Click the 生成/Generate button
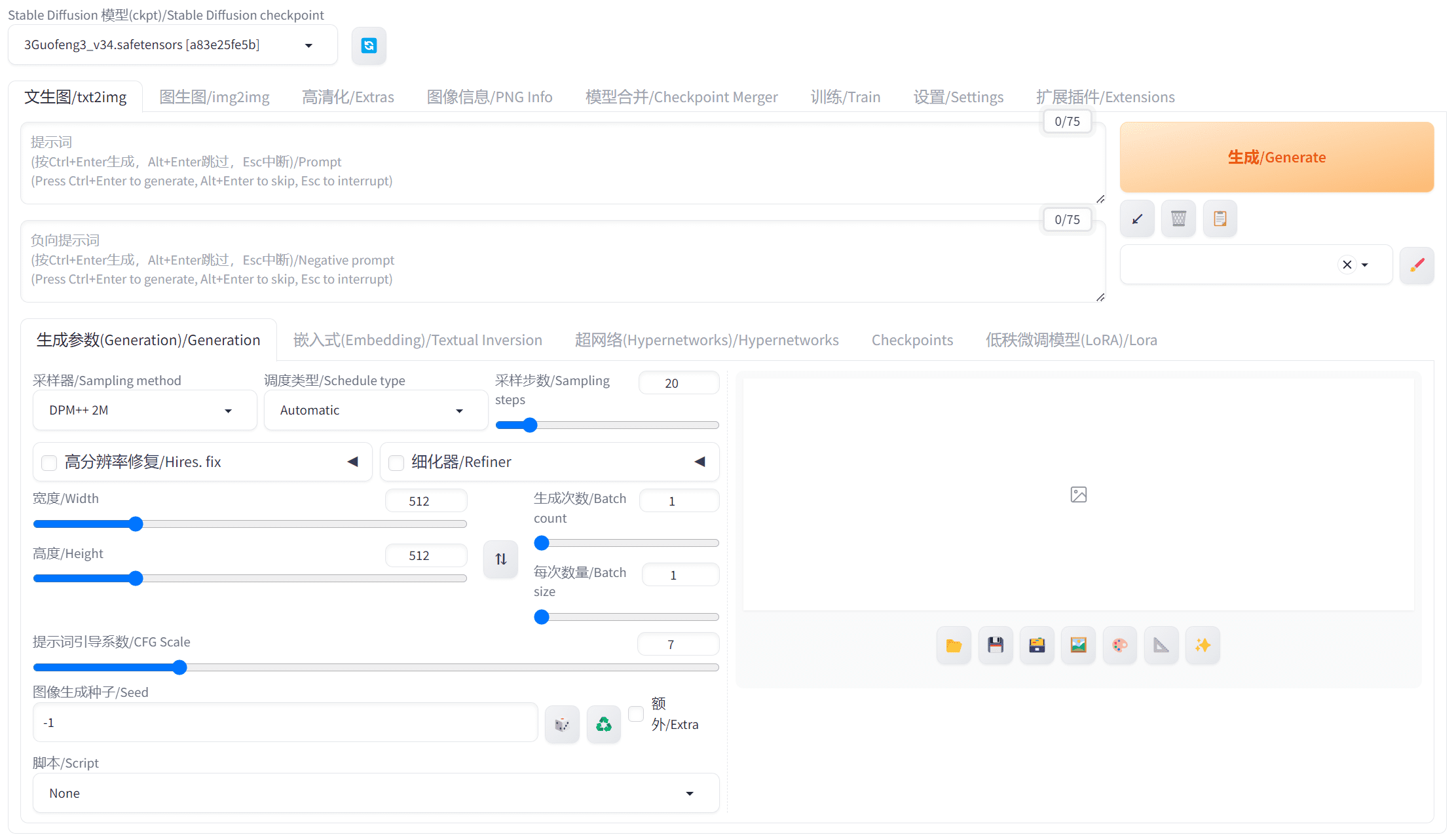1456x839 pixels. click(1276, 157)
